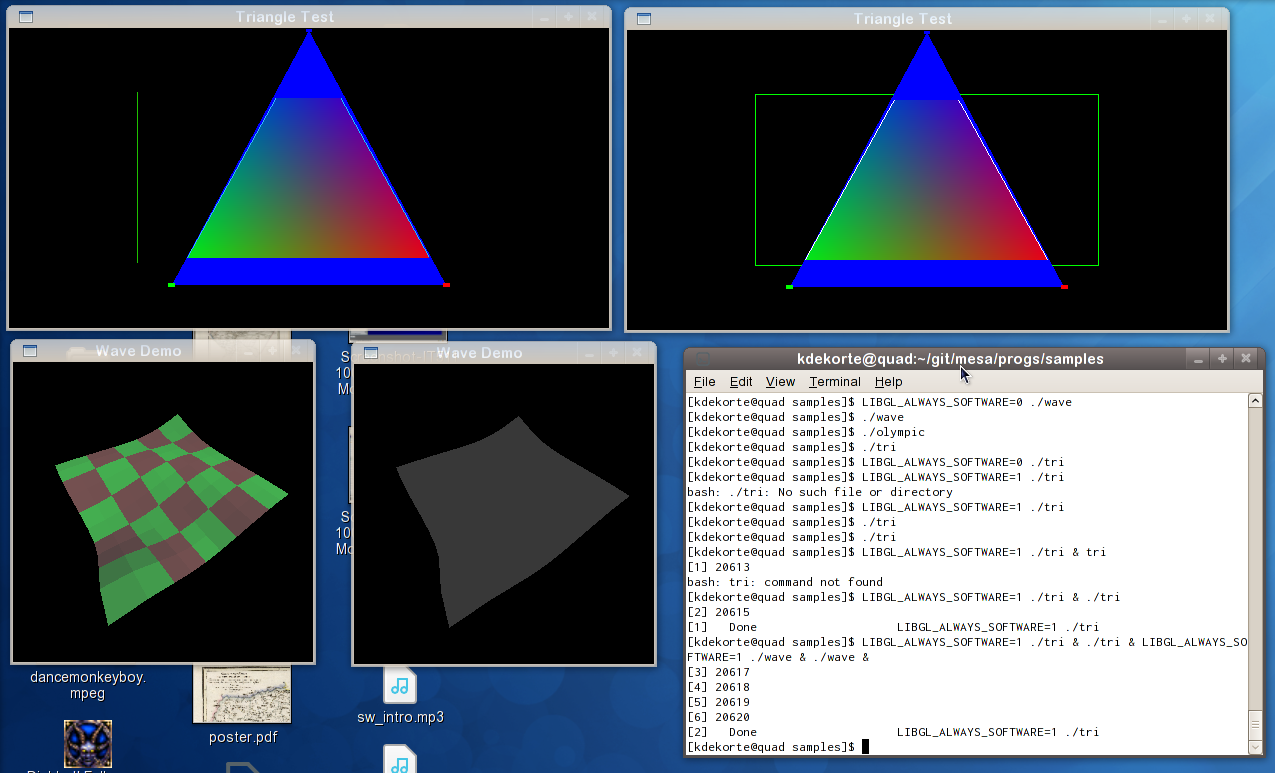
Task: Select the Diablo II game desktop icon
Action: [88, 743]
